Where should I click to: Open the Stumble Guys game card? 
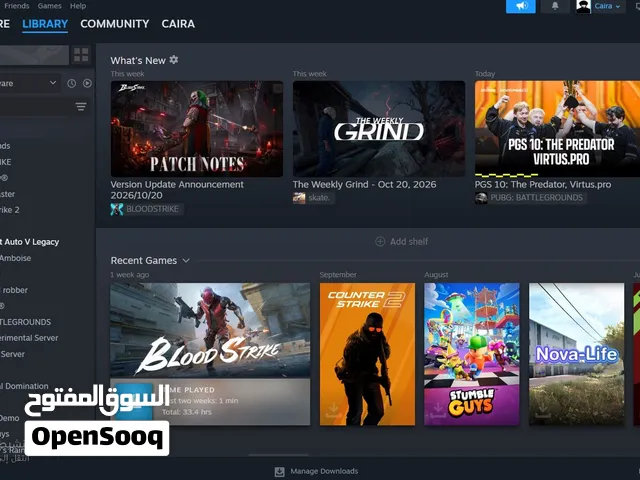click(x=472, y=354)
